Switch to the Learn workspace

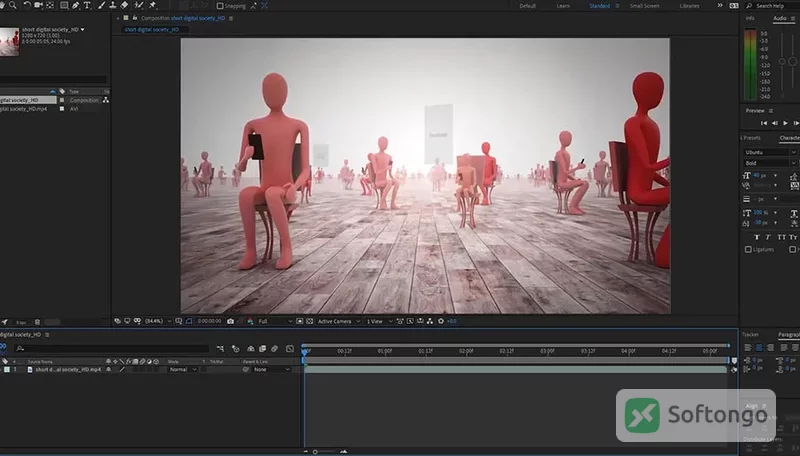(563, 6)
